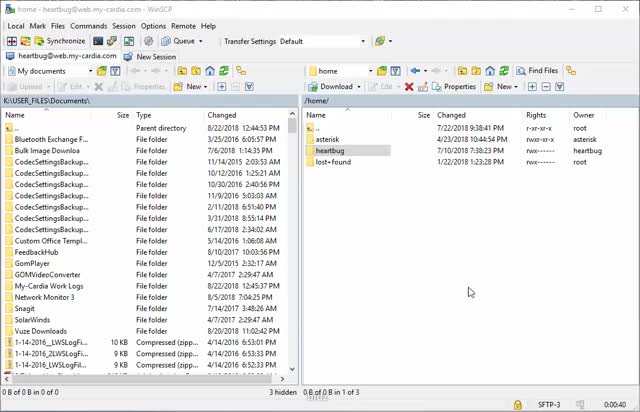
Task: Expand the Download dropdown arrow
Action: tap(359, 87)
